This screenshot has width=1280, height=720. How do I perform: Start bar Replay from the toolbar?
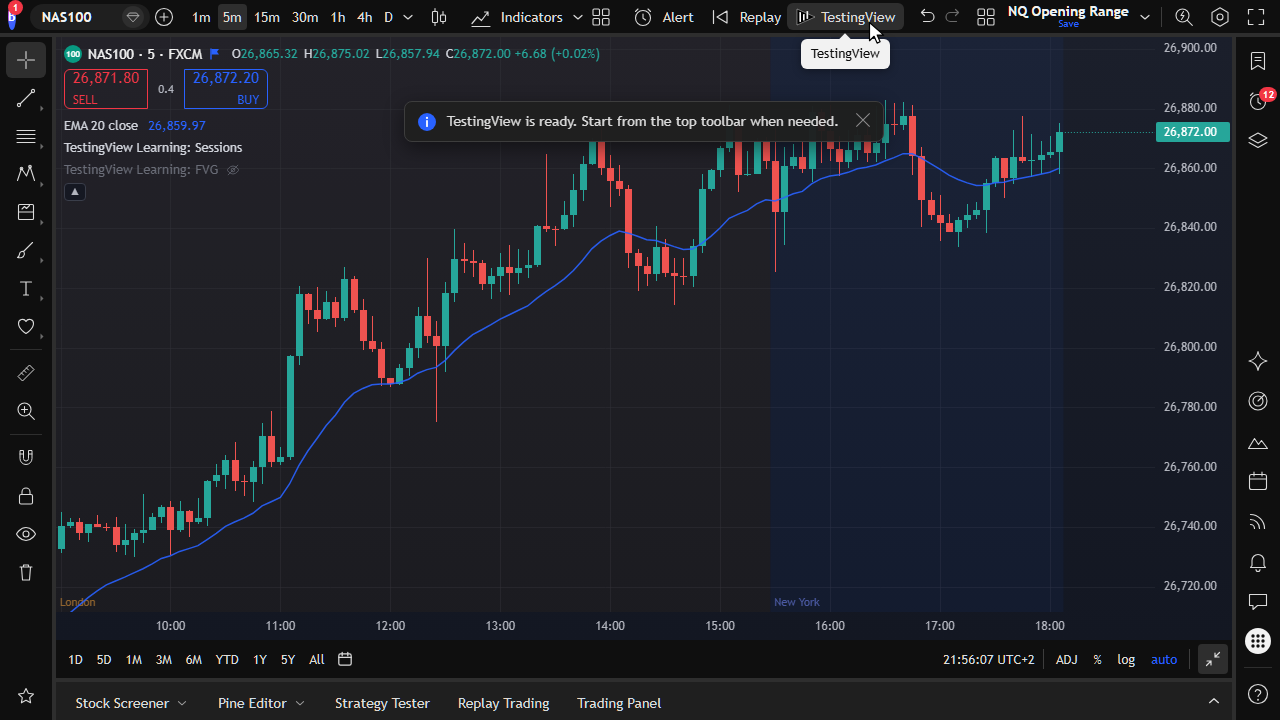[x=747, y=17]
